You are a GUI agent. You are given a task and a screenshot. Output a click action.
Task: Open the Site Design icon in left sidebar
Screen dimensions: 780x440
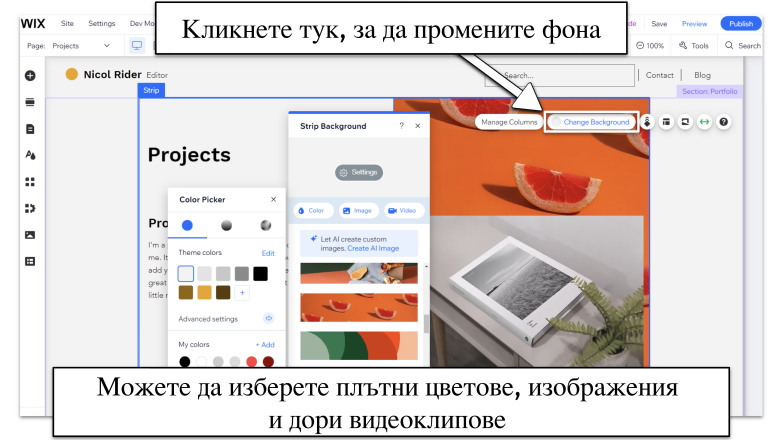[30, 155]
